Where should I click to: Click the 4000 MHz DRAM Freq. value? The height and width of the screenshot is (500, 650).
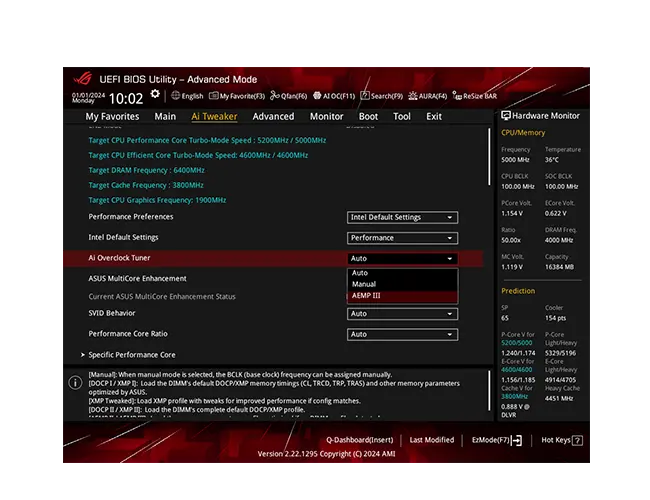pos(559,240)
